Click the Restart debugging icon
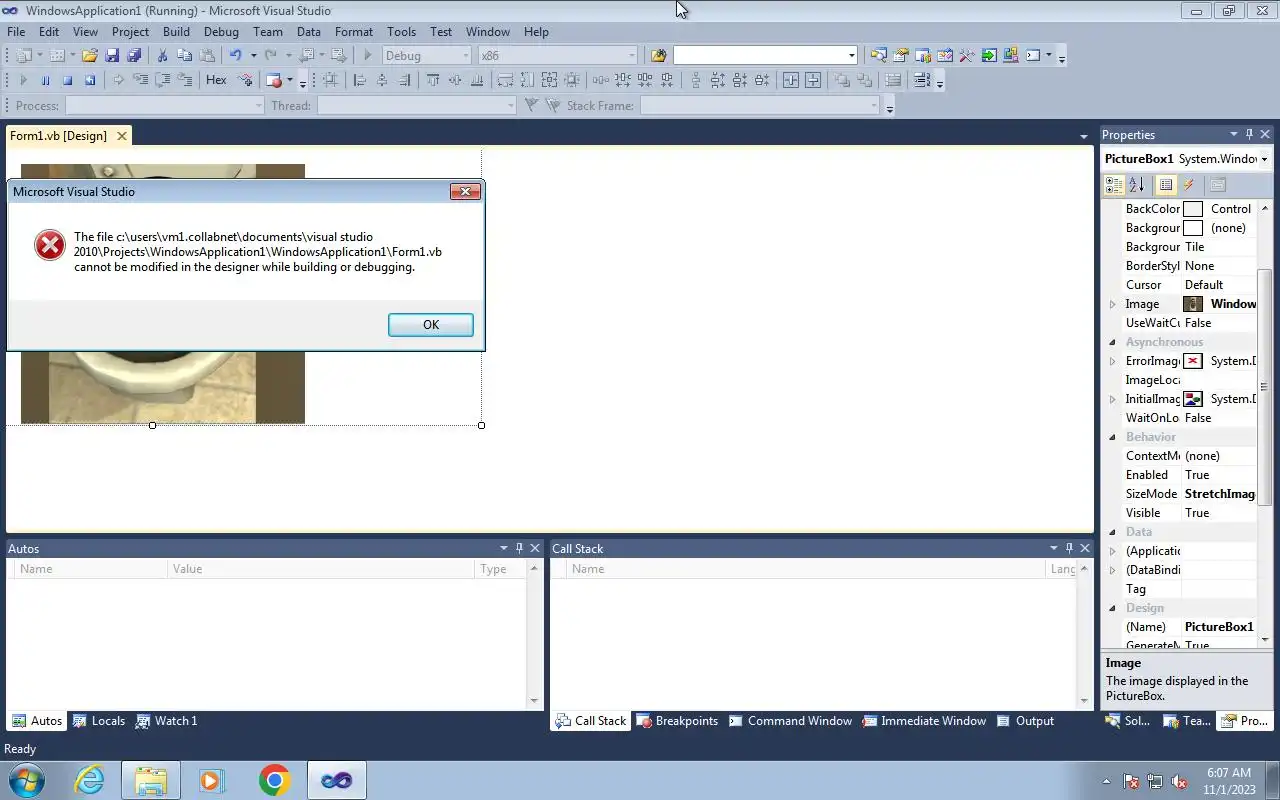The image size is (1280, 800). (90, 80)
